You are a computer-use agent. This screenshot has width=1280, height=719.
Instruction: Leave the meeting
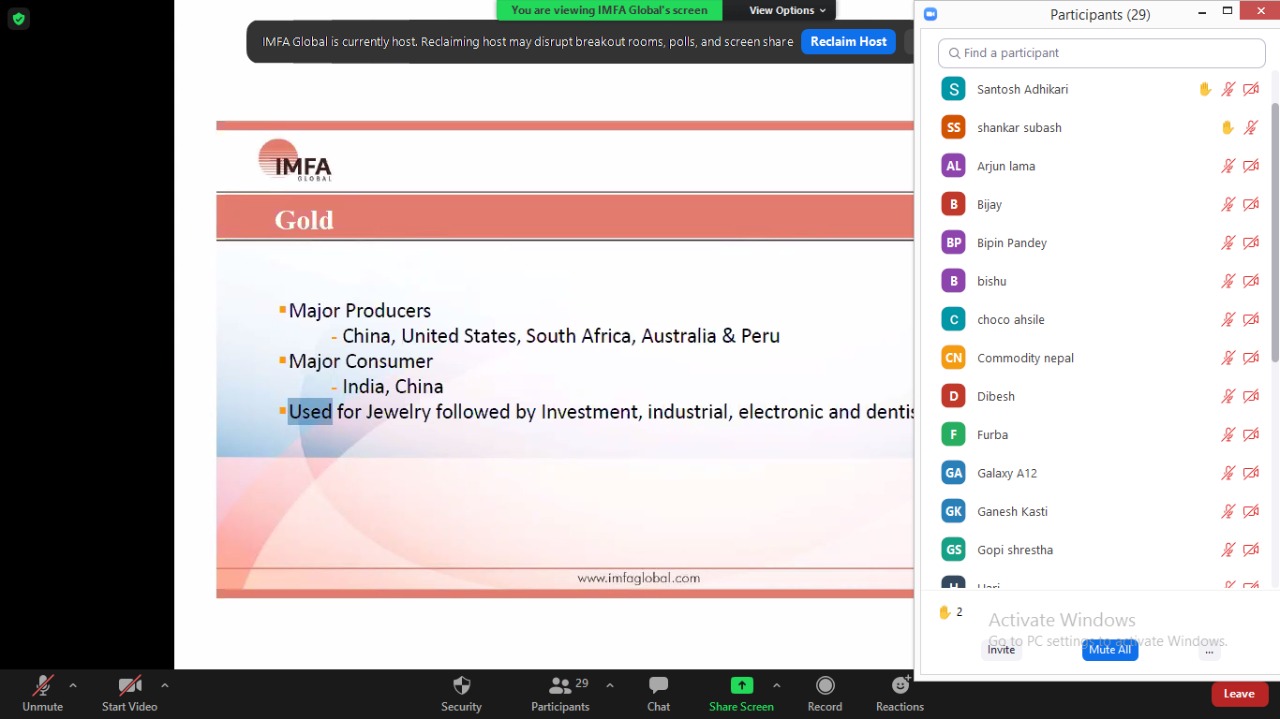(1239, 694)
